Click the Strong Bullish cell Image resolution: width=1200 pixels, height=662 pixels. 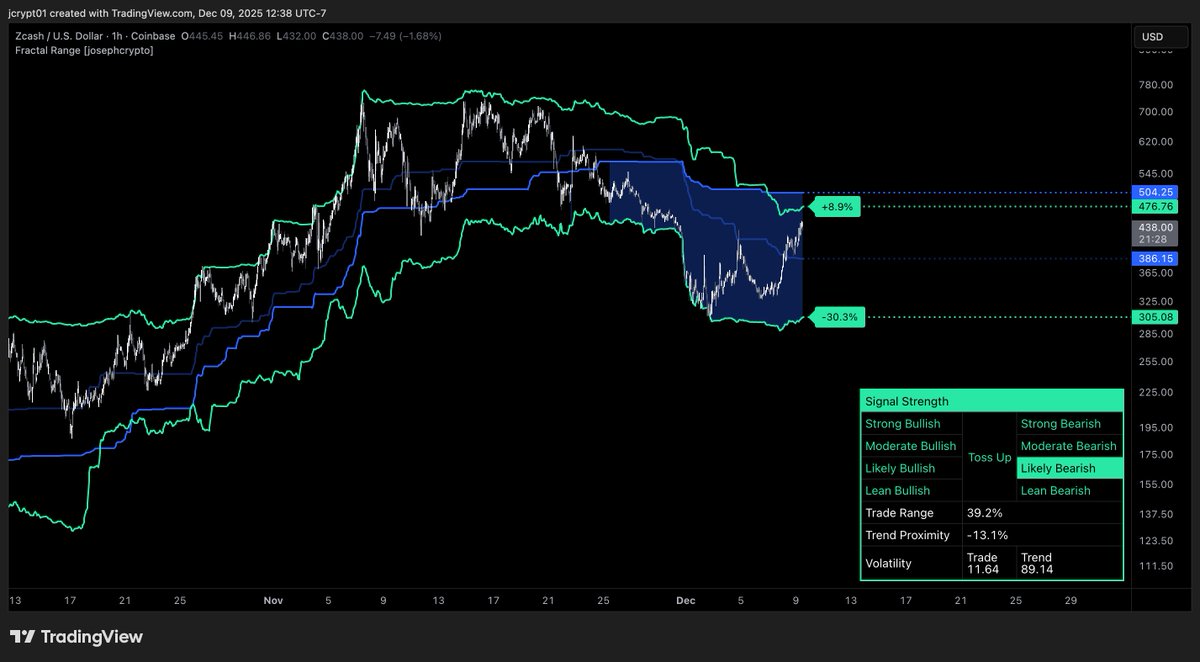click(x=911, y=424)
